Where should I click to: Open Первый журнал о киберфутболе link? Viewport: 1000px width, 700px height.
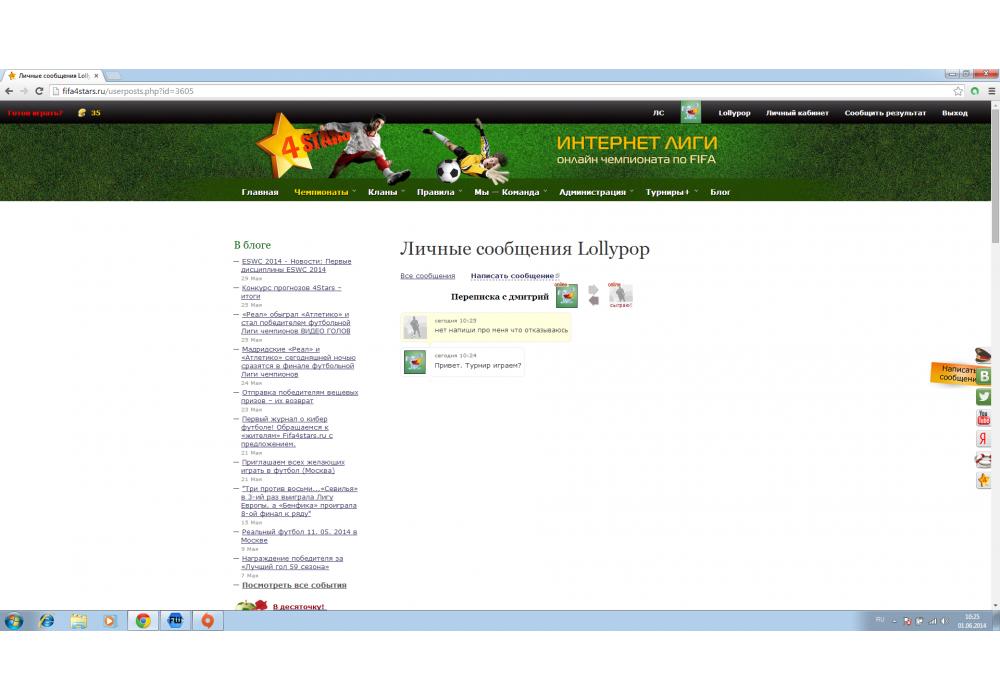click(286, 432)
